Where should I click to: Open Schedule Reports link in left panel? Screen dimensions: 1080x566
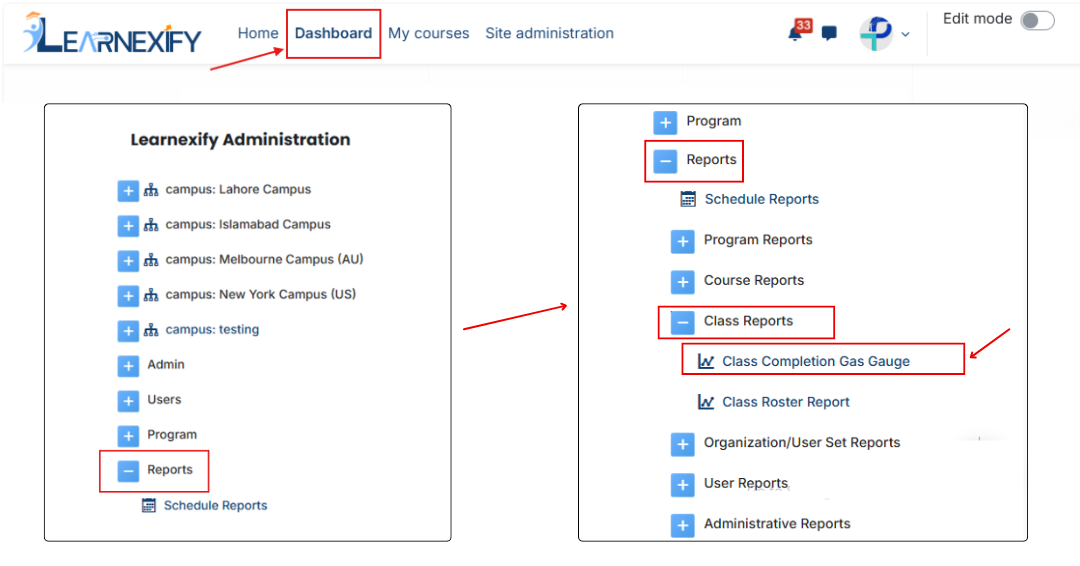(x=216, y=505)
